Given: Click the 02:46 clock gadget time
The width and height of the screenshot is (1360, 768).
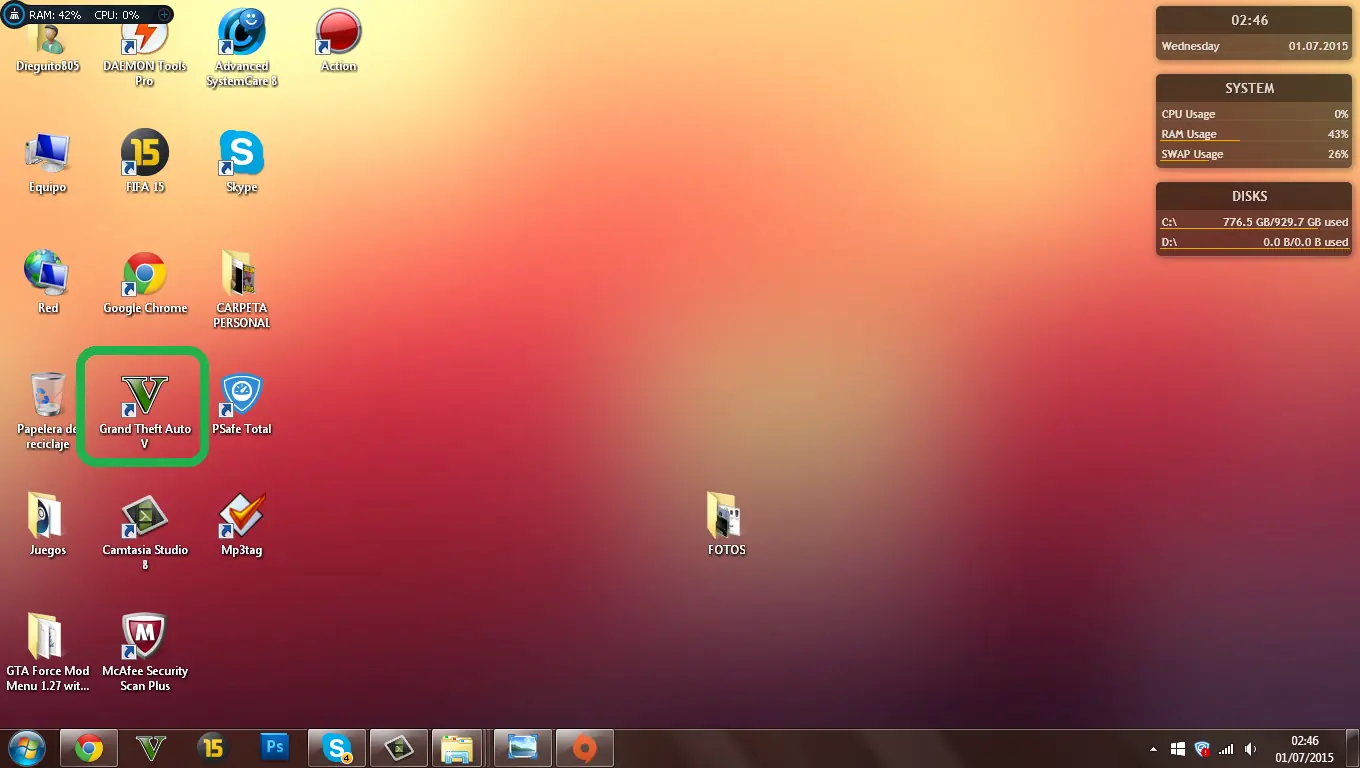Looking at the screenshot, I should click(x=1250, y=20).
